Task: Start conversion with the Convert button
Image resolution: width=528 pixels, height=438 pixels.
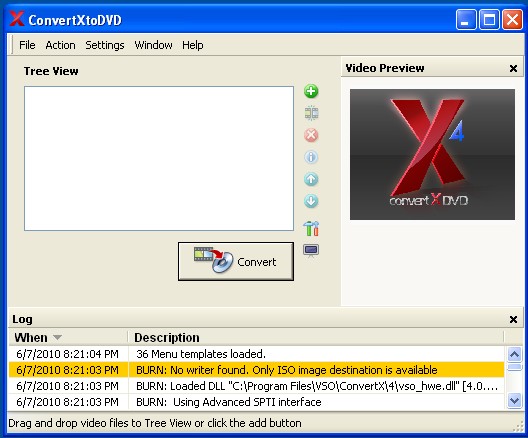Action: pyautogui.click(x=236, y=261)
